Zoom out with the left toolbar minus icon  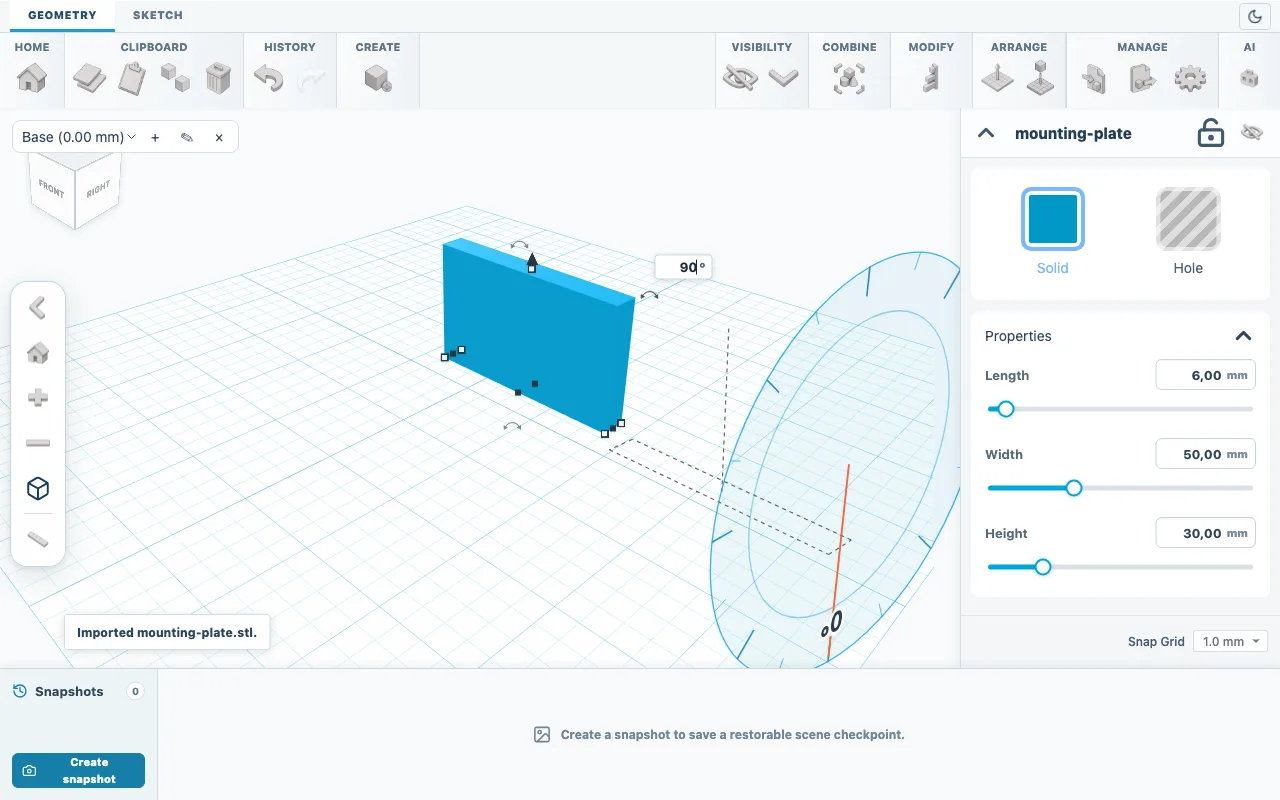[38, 443]
